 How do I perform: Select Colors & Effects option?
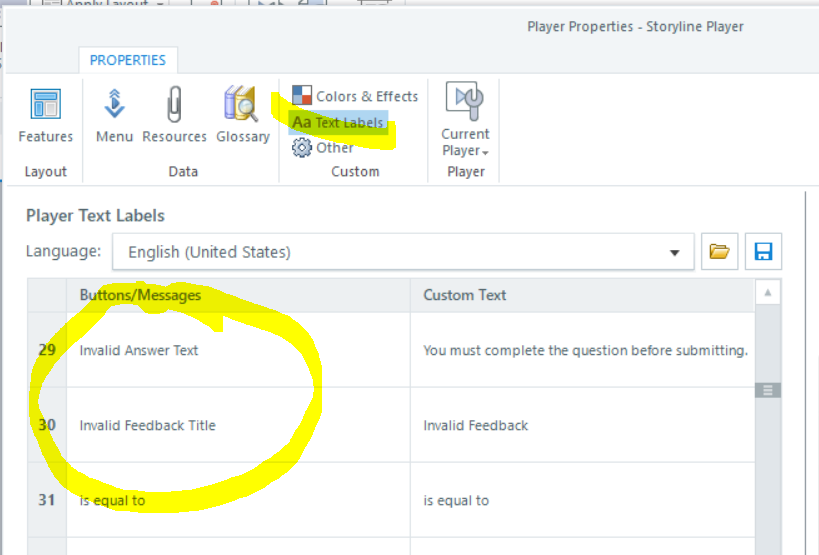[356, 96]
